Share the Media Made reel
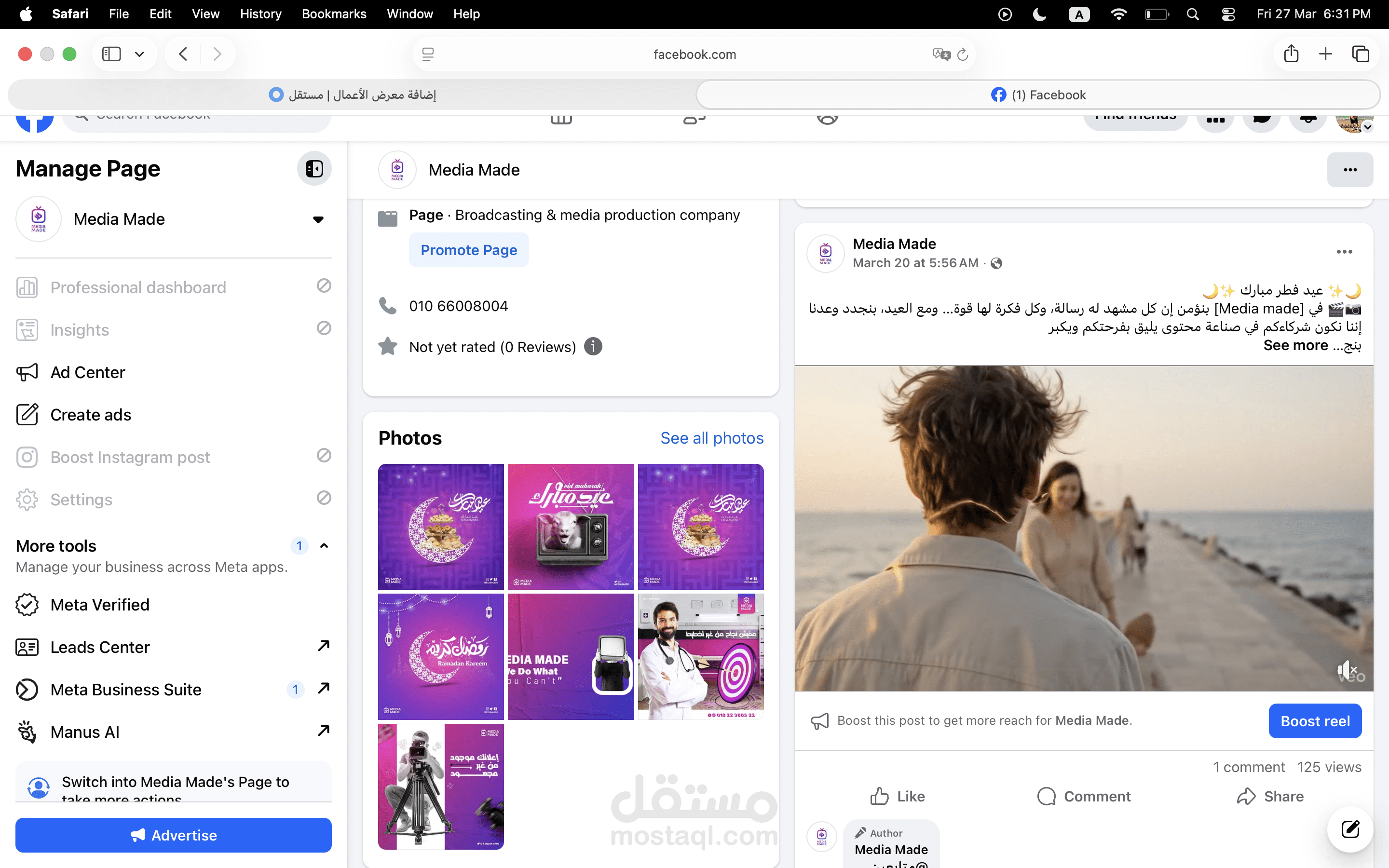The height and width of the screenshot is (868, 1389). [x=1270, y=796]
